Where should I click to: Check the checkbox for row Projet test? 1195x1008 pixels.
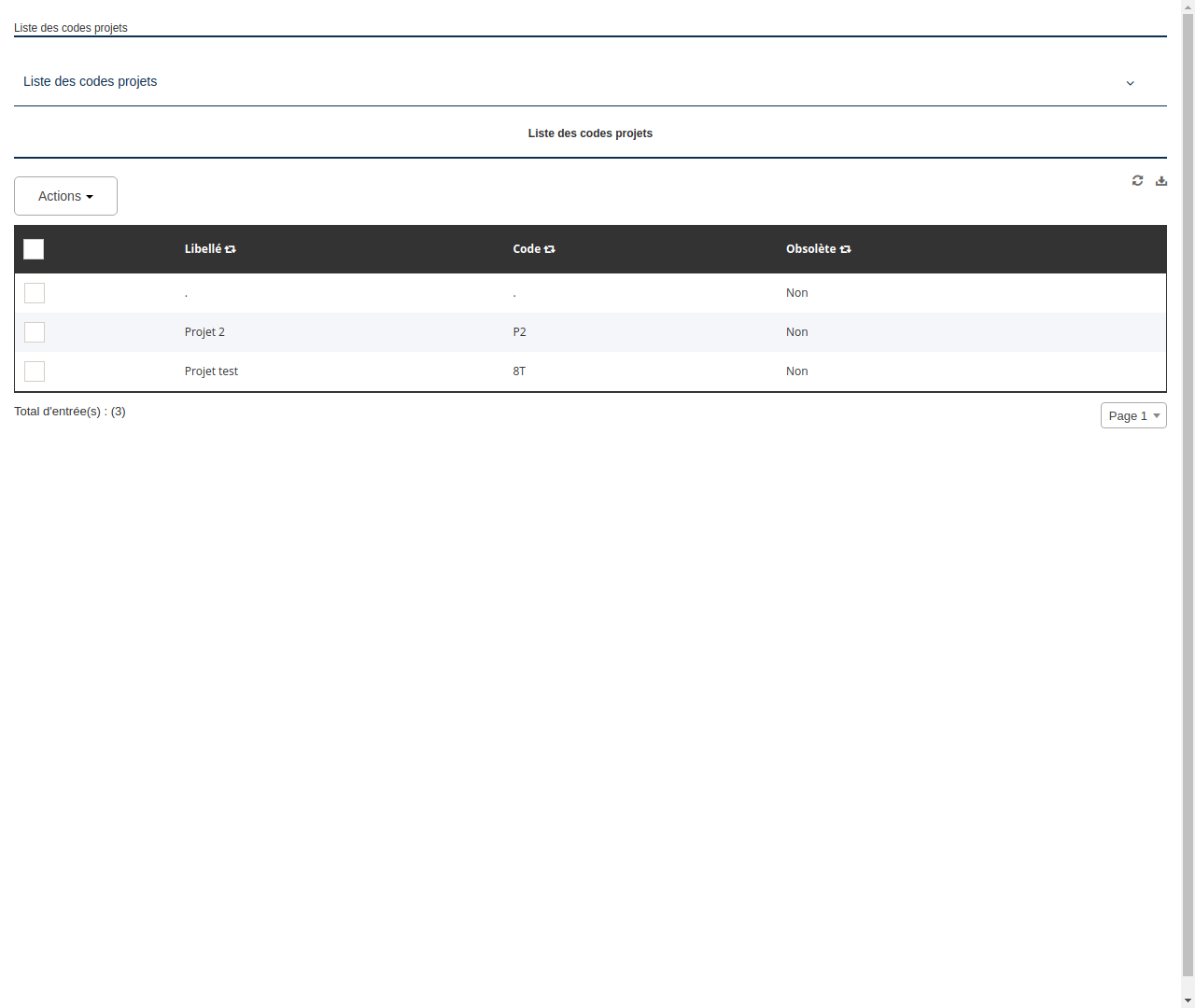[x=35, y=371]
